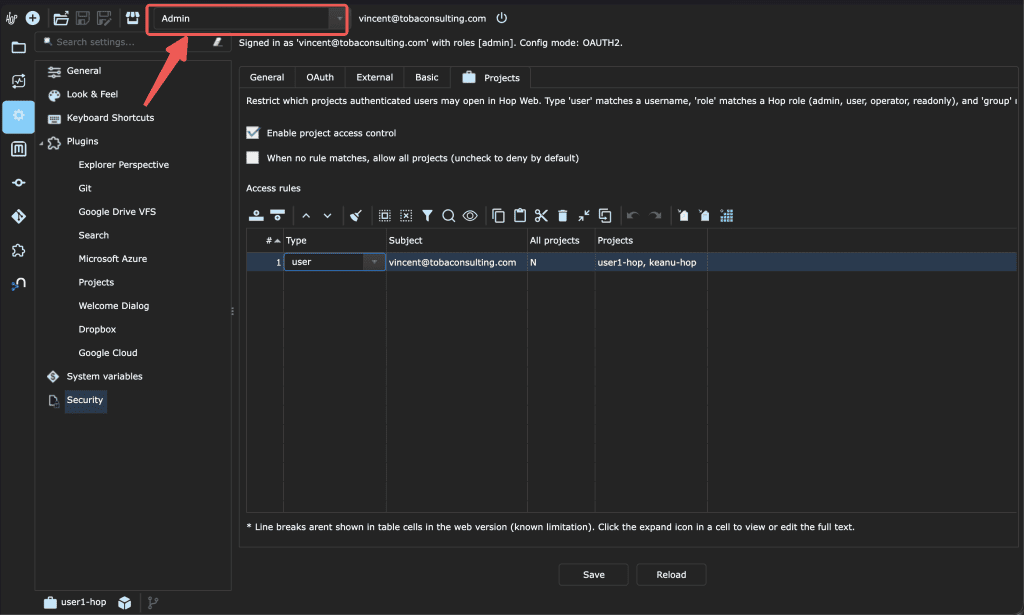Clear search with the eraser icon
Screen dimensions: 1024x615
tap(218, 42)
